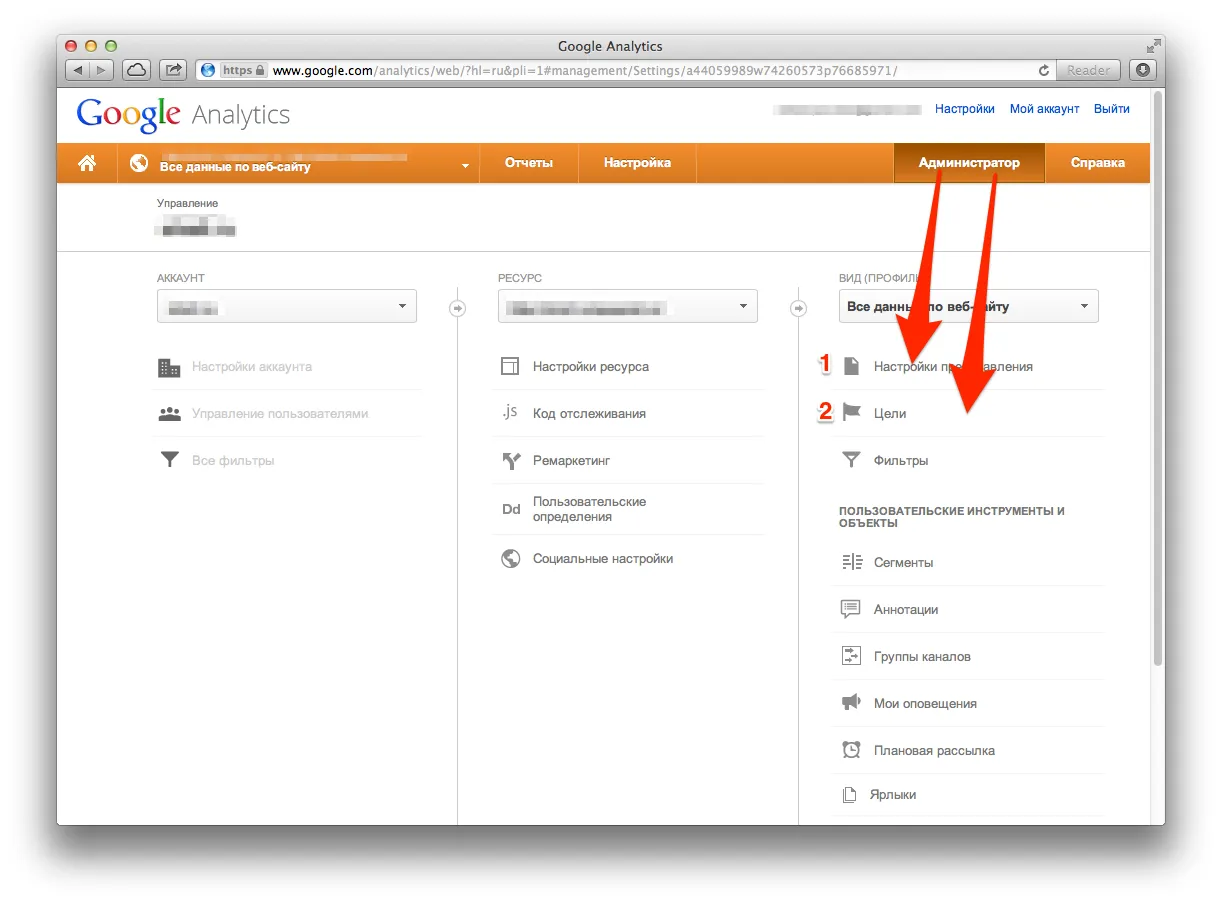Viewport: 1222px width, 904px height.
Task: Click the Safari downloads button
Action: point(1142,70)
